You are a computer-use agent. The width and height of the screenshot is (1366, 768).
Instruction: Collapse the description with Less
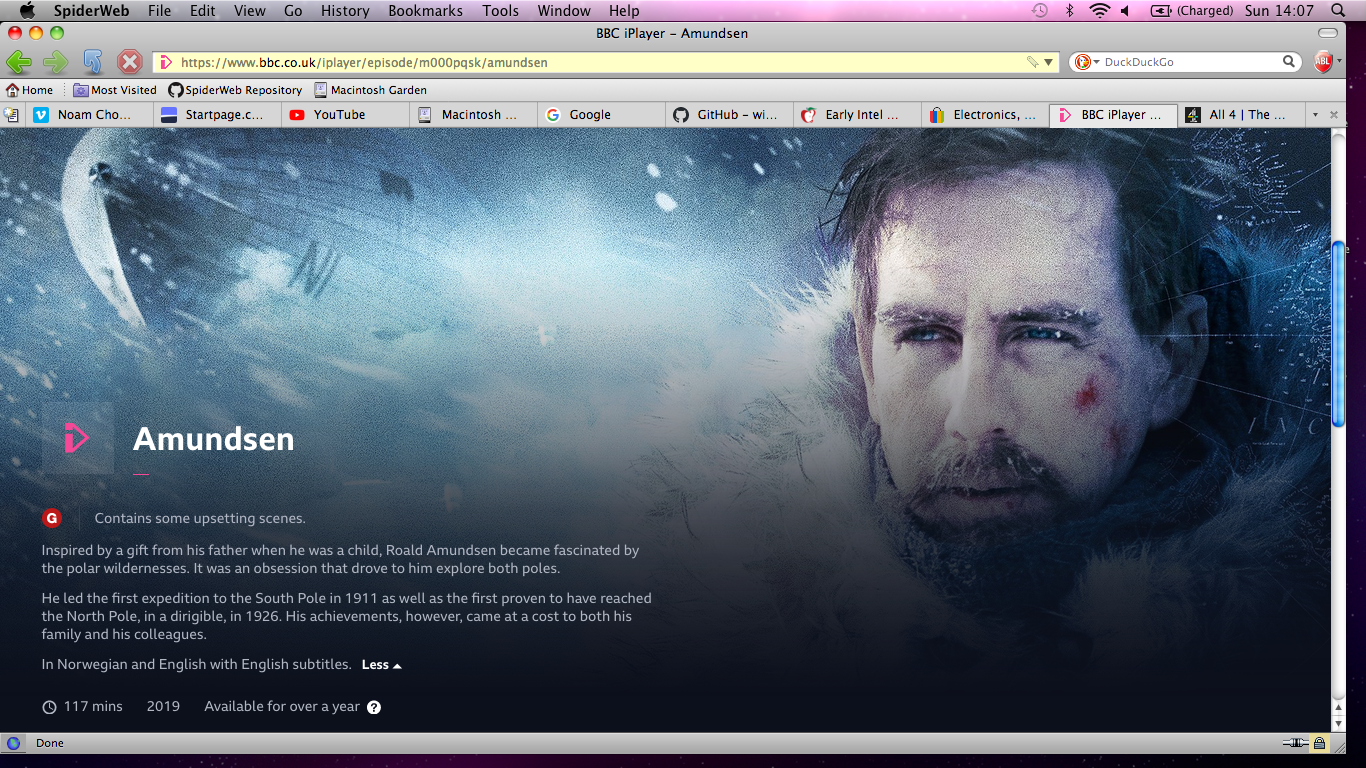381,665
